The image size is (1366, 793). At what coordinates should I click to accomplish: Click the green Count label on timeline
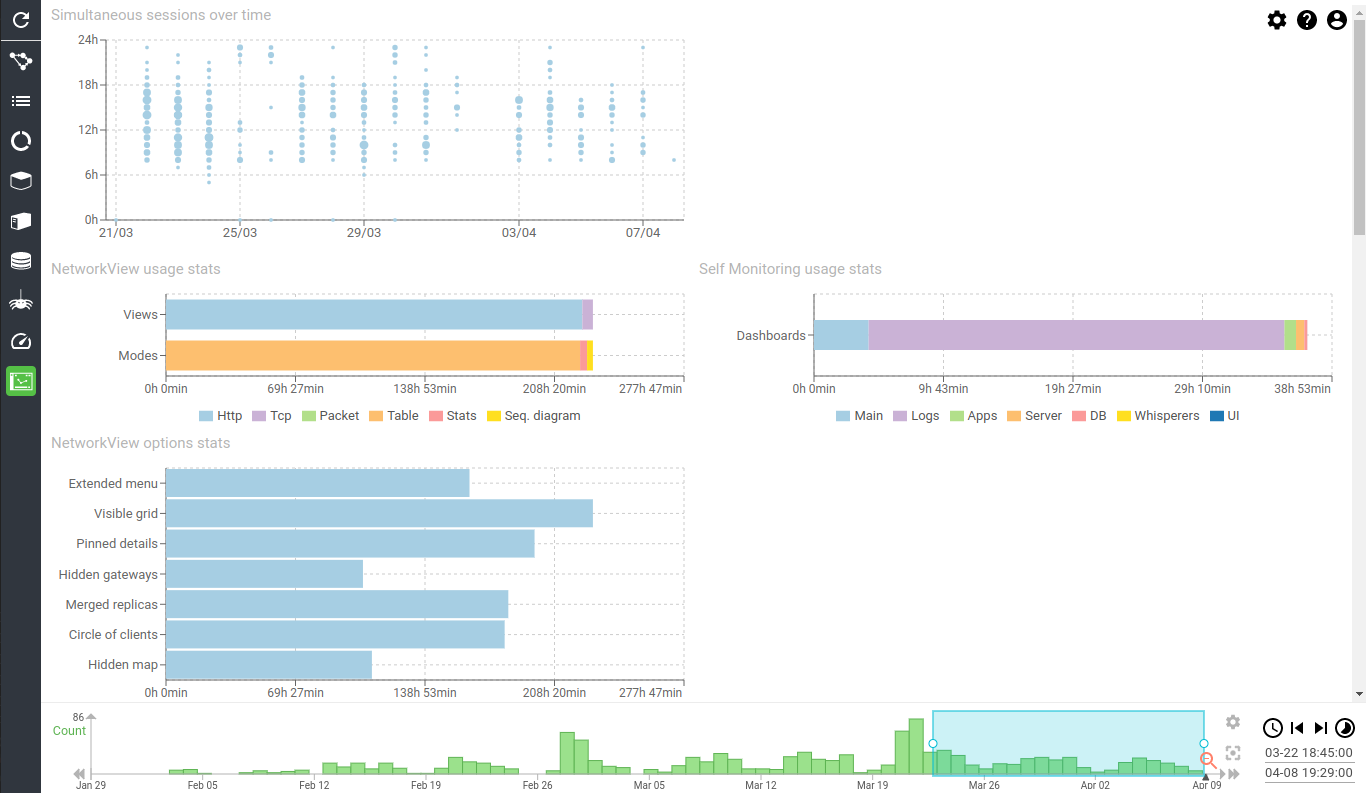pyautogui.click(x=70, y=731)
